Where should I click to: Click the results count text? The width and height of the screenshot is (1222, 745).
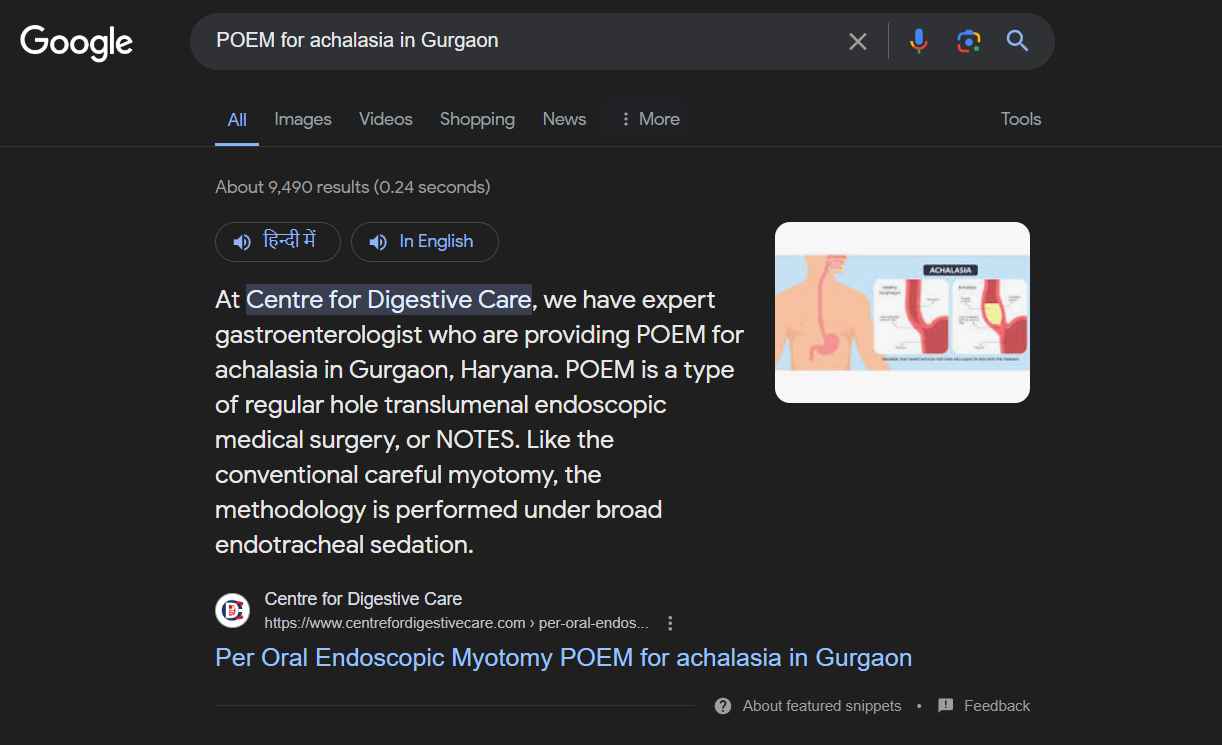[x=353, y=187]
